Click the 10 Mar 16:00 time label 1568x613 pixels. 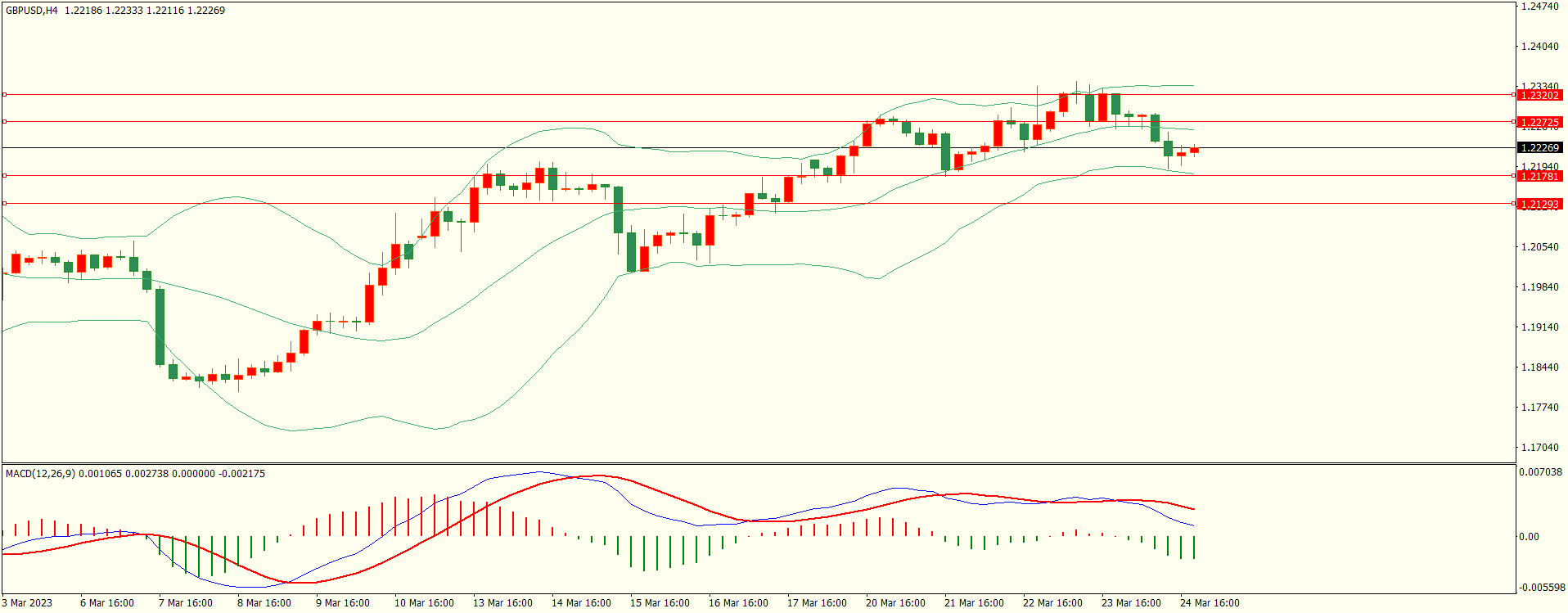click(424, 603)
